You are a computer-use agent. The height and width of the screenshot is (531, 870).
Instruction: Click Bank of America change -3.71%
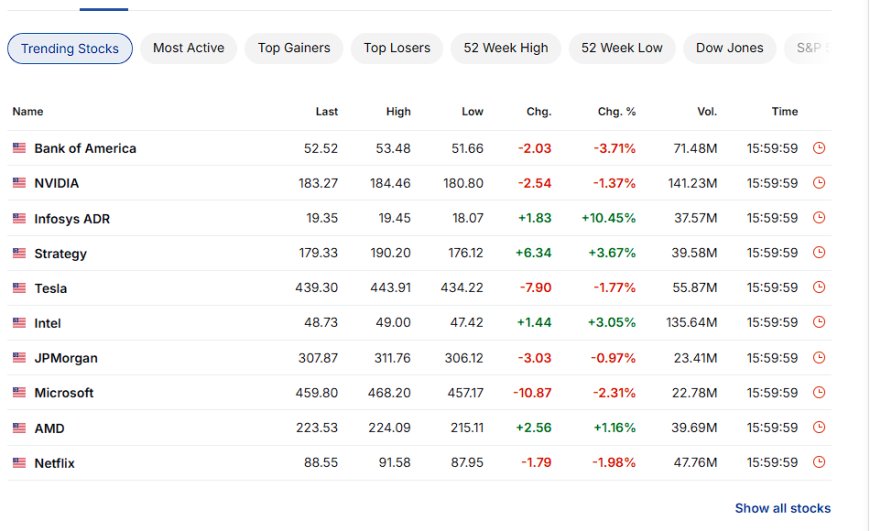coord(614,148)
